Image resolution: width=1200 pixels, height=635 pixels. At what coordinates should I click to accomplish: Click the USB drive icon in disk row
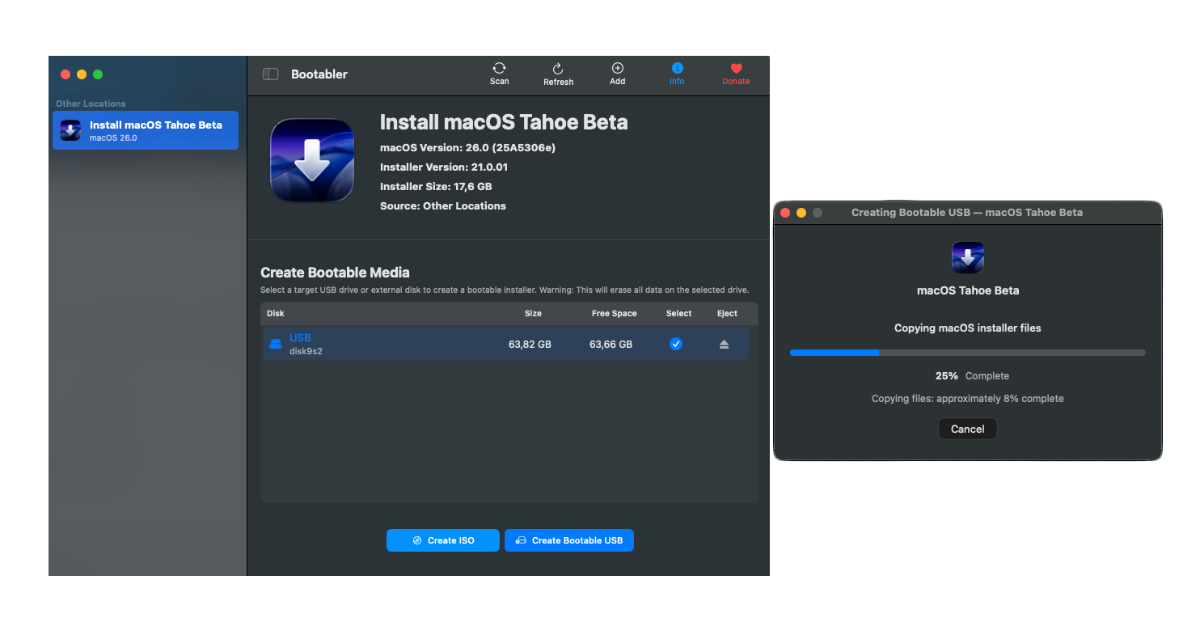click(x=275, y=344)
